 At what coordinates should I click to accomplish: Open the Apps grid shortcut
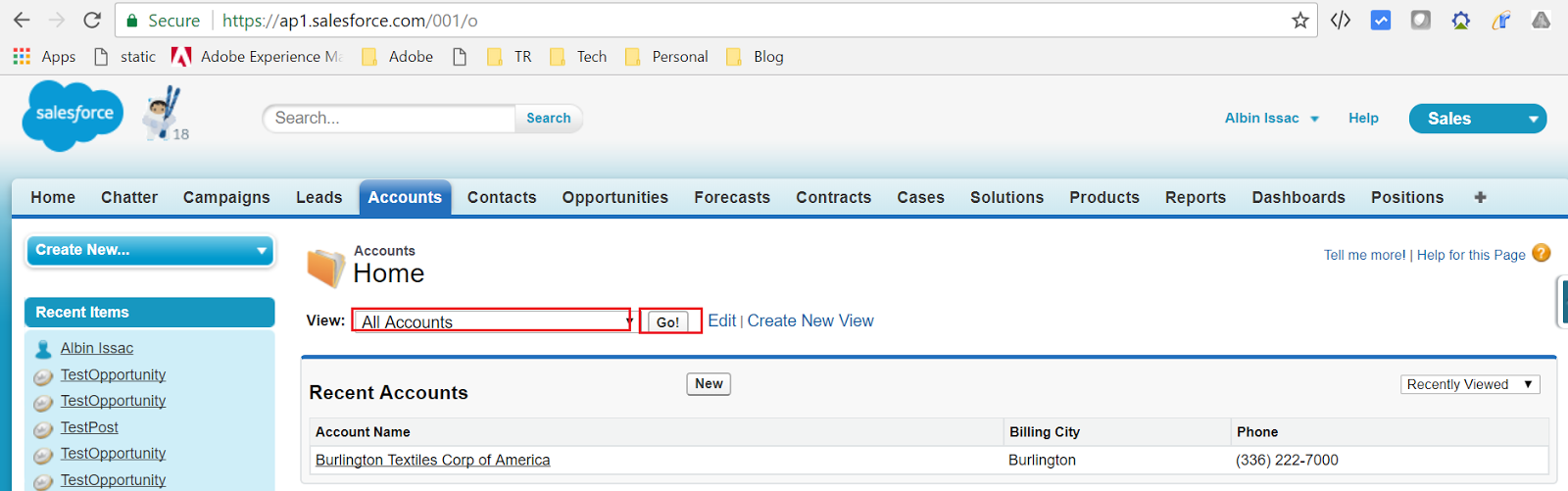(44, 57)
